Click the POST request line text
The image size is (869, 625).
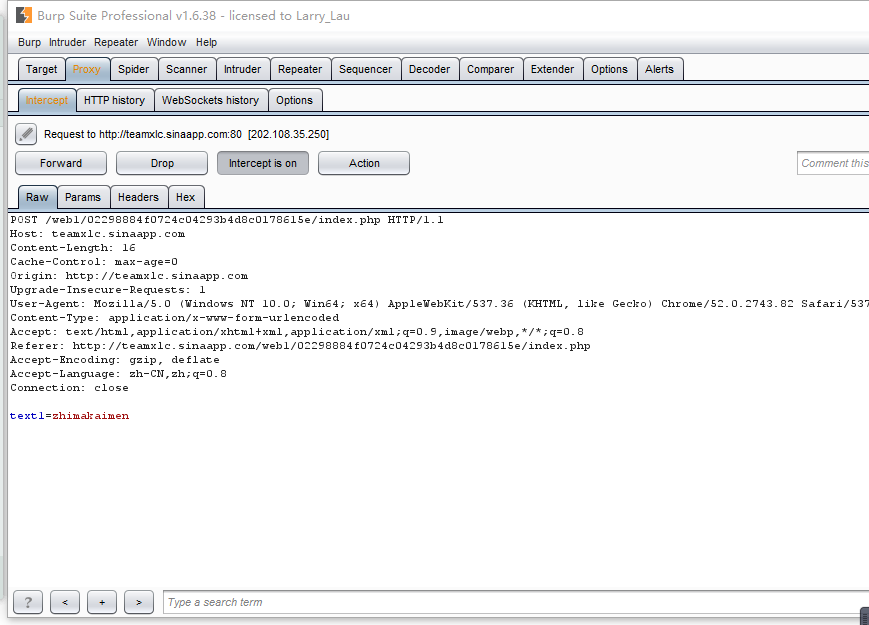[227, 220]
